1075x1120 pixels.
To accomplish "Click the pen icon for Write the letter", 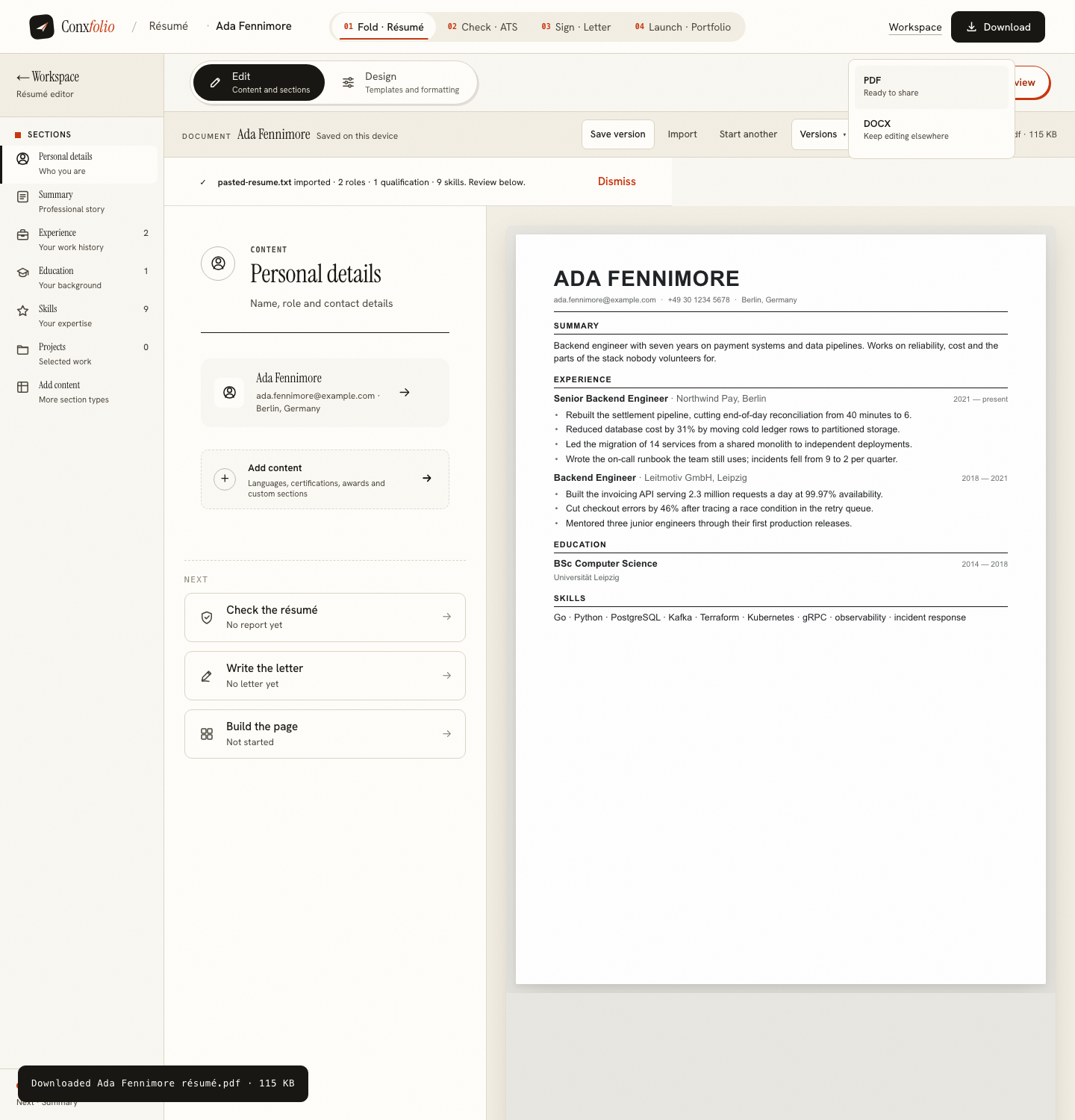I will click(207, 676).
